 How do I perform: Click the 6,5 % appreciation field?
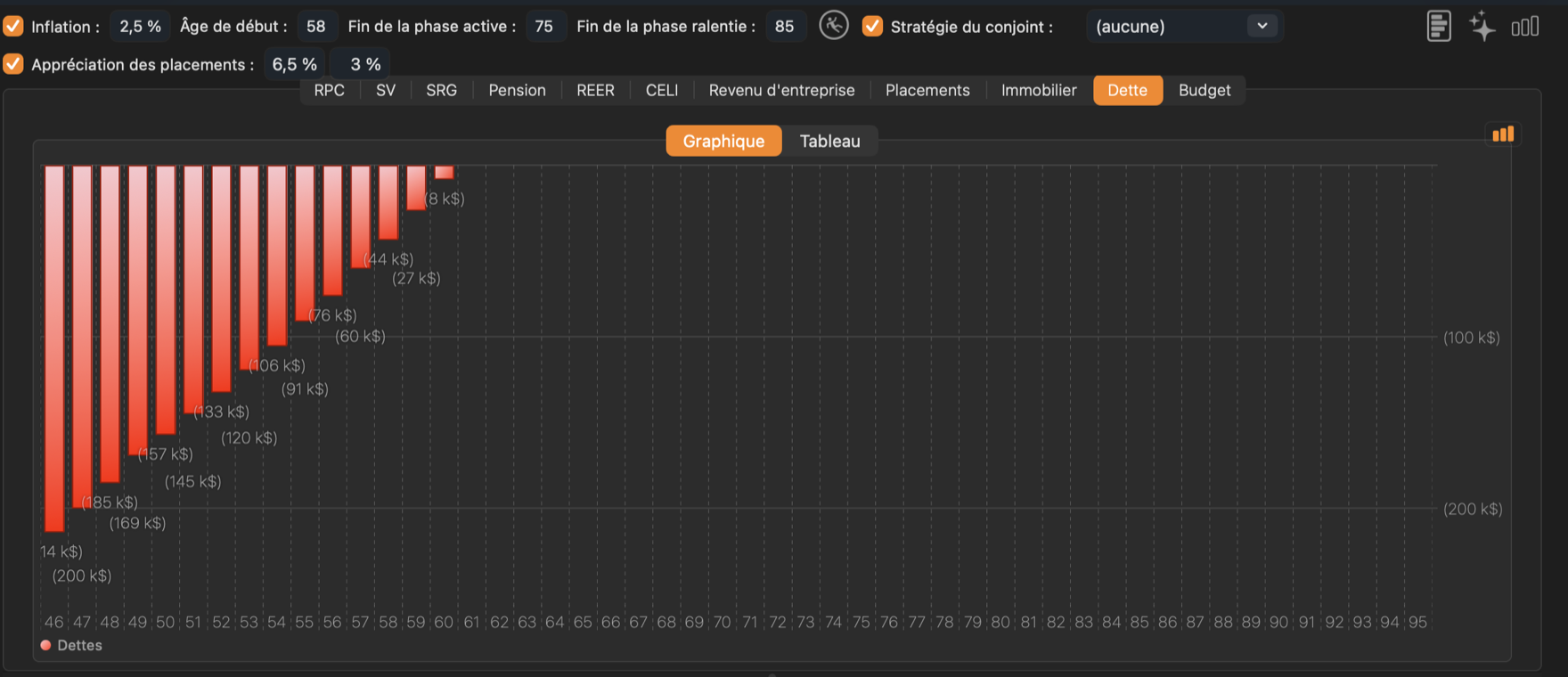pyautogui.click(x=294, y=64)
